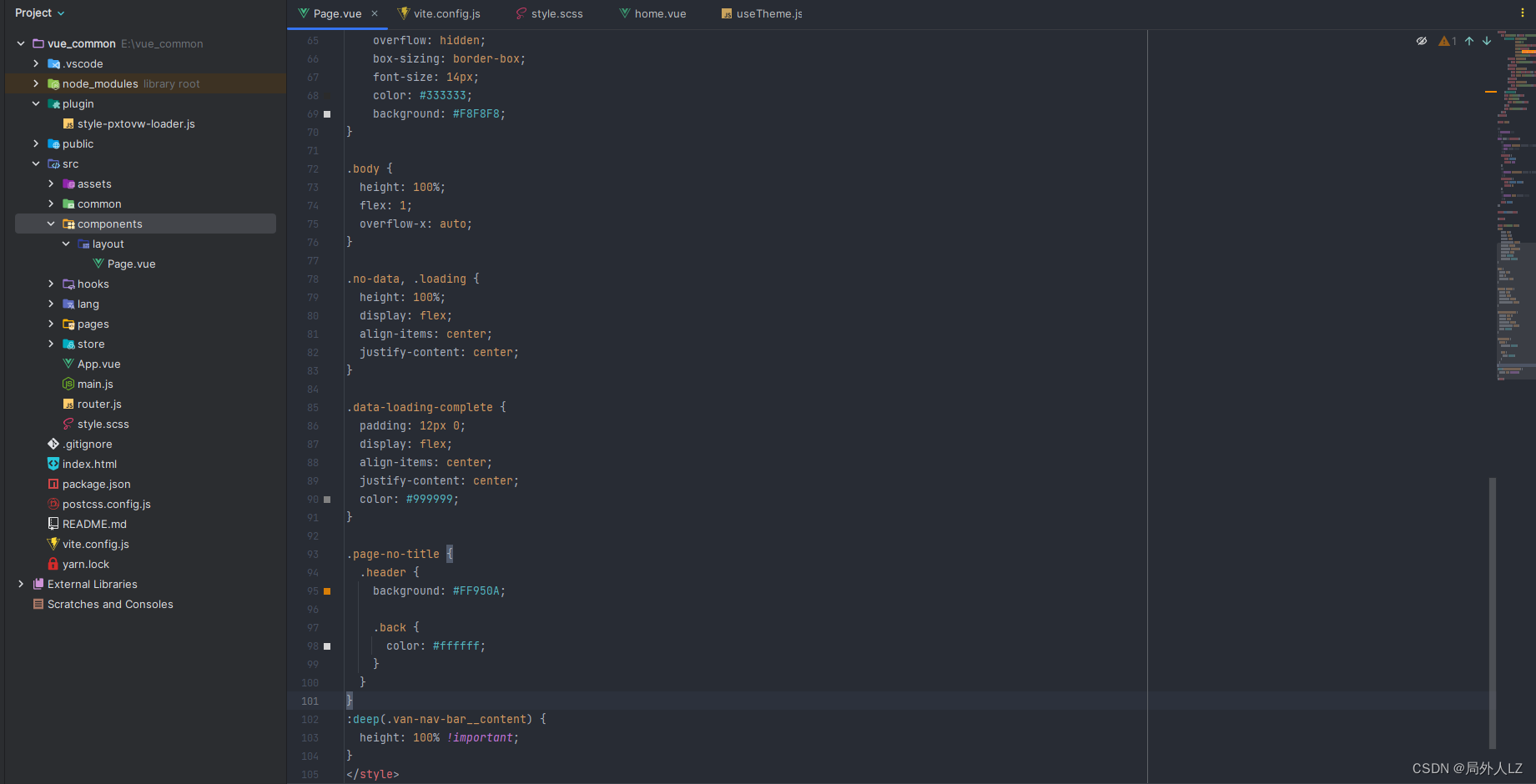Switch to the vite.config.js tab
Viewport: 1536px width, 784px height.
[x=439, y=13]
